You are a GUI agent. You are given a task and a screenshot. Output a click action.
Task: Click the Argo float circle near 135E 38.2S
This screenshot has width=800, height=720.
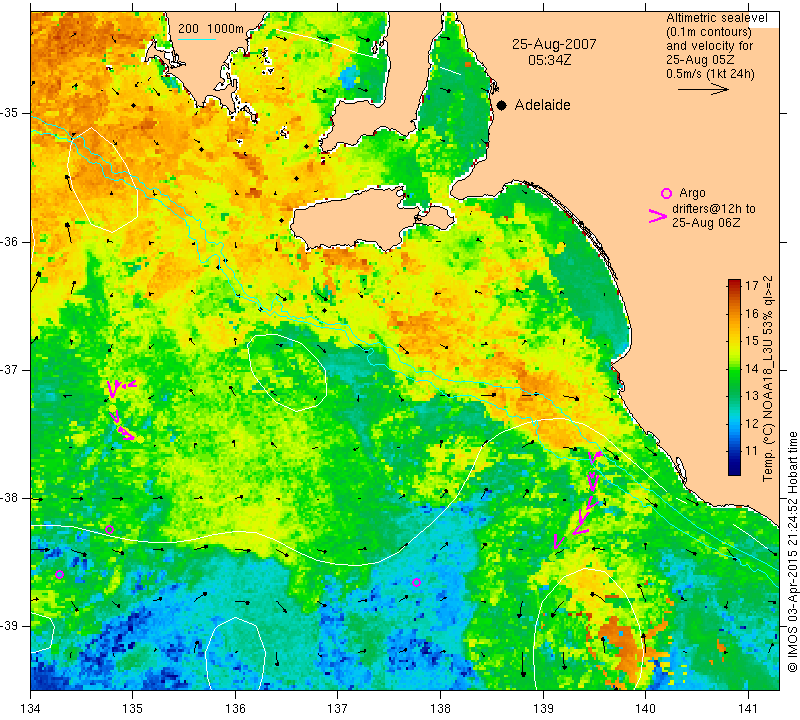click(109, 530)
